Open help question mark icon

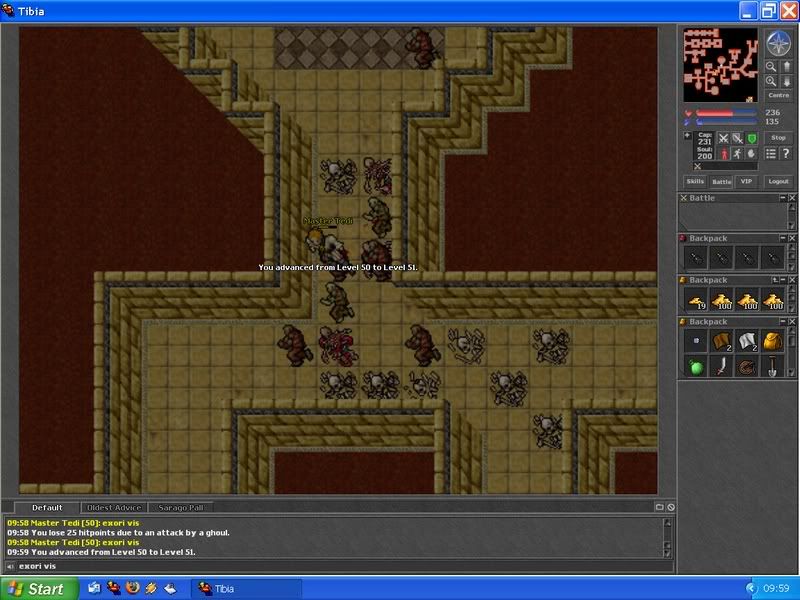point(786,154)
